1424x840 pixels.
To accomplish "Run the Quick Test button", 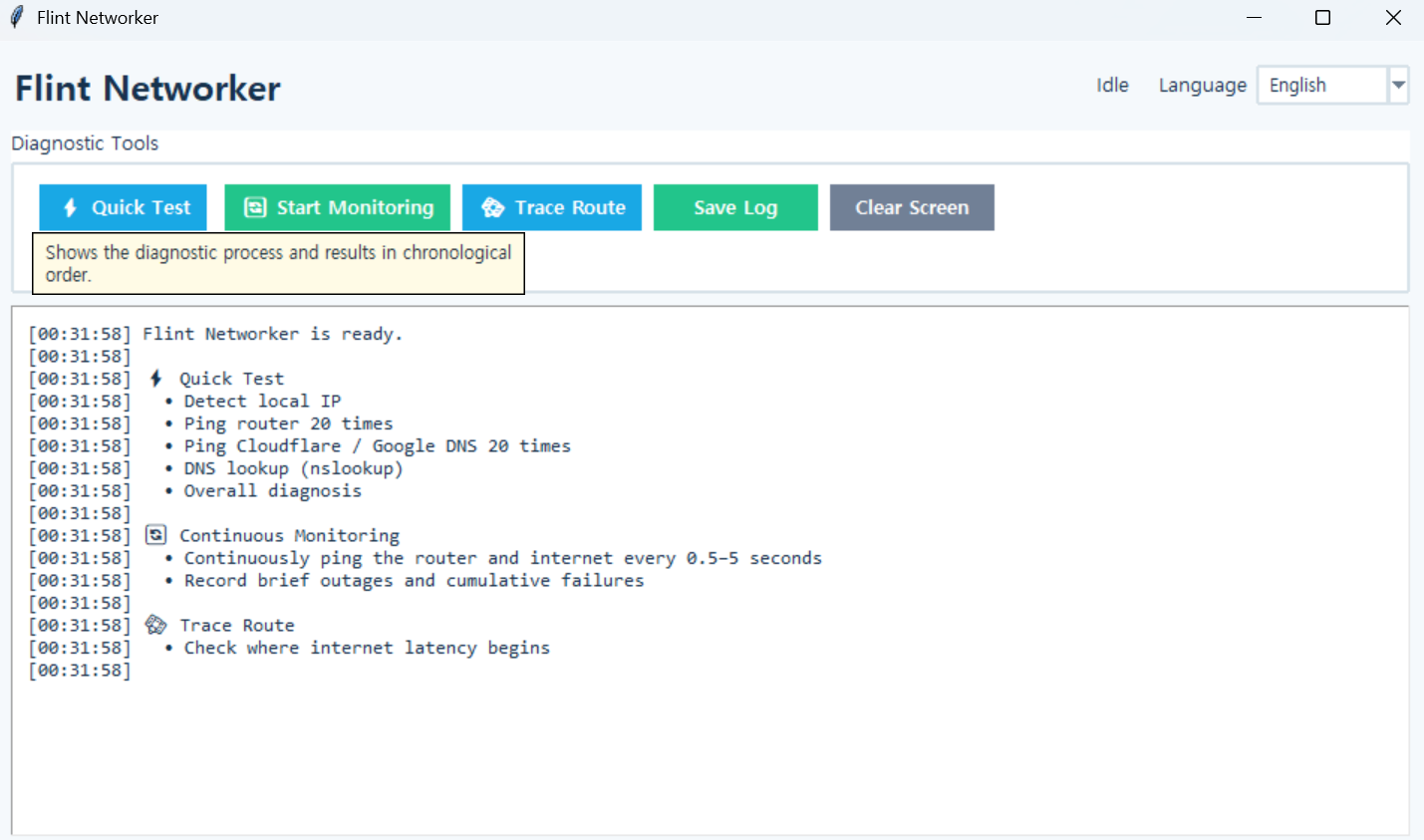I will [124, 207].
